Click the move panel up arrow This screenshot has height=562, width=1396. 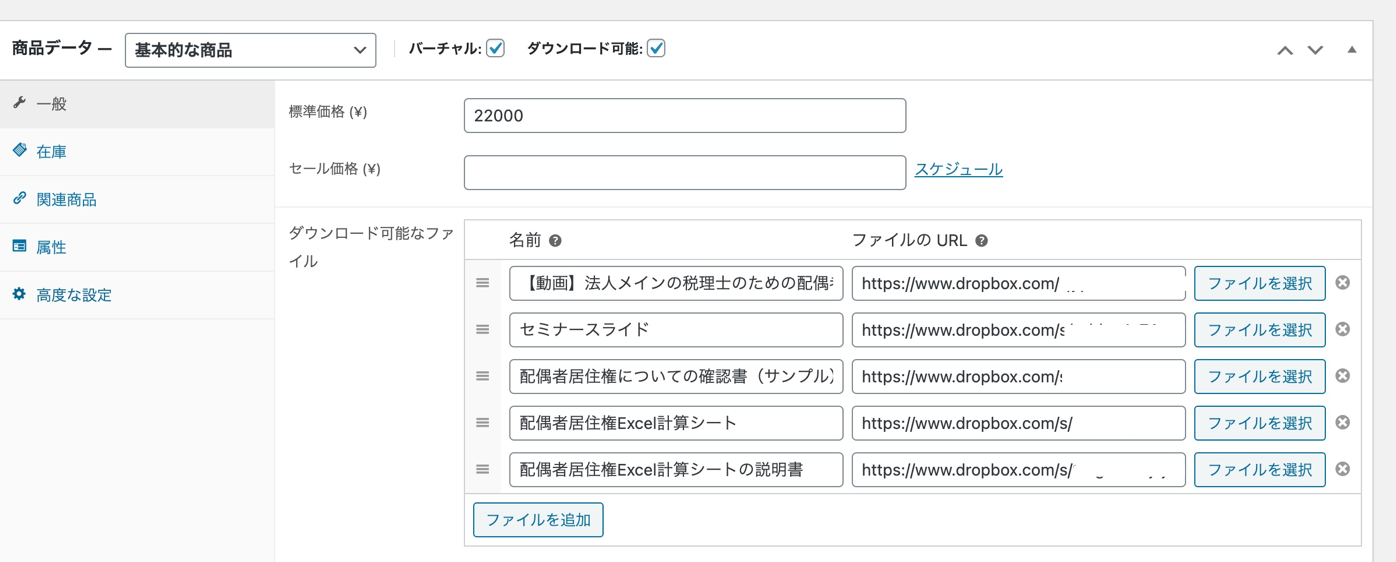pos(1285,50)
